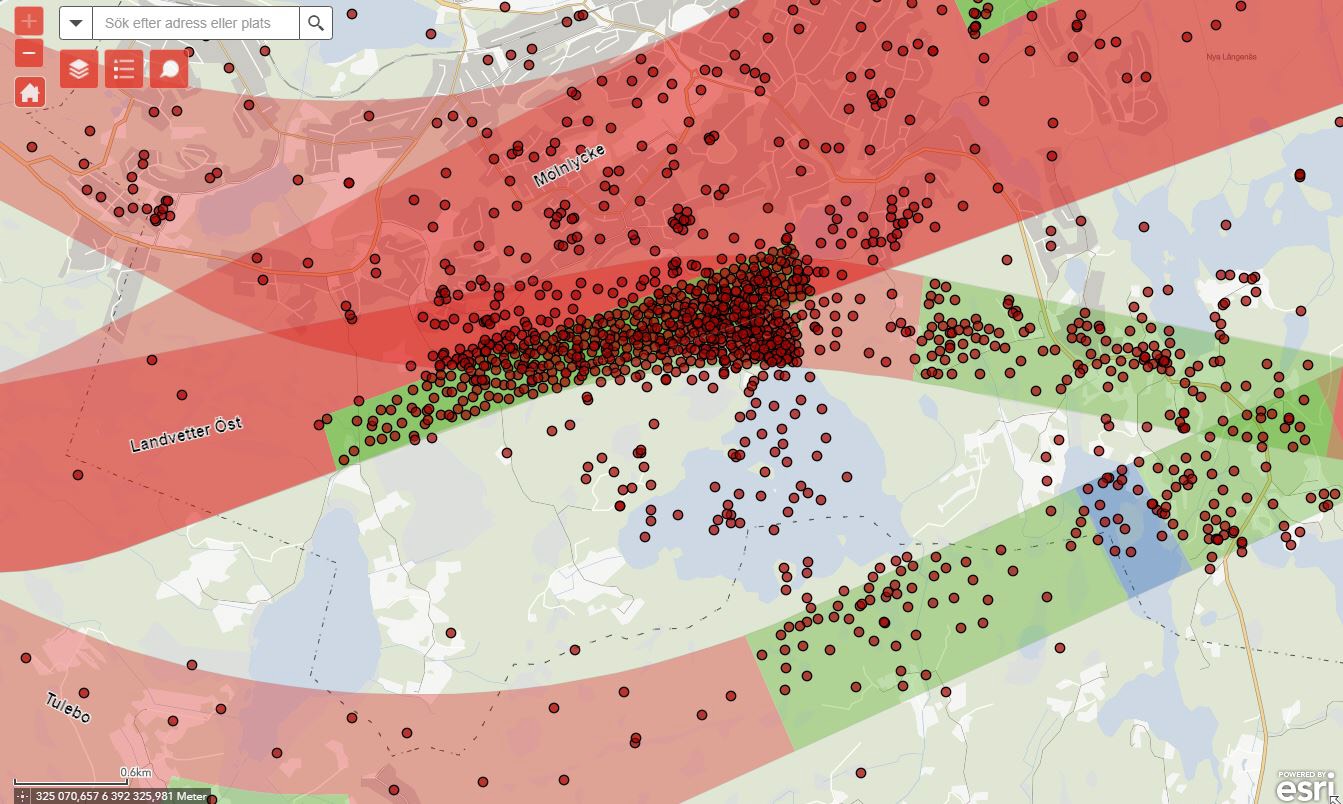This screenshot has width=1343, height=804.
Task: Select the Nya Långenäs label
Action: [x=1230, y=57]
